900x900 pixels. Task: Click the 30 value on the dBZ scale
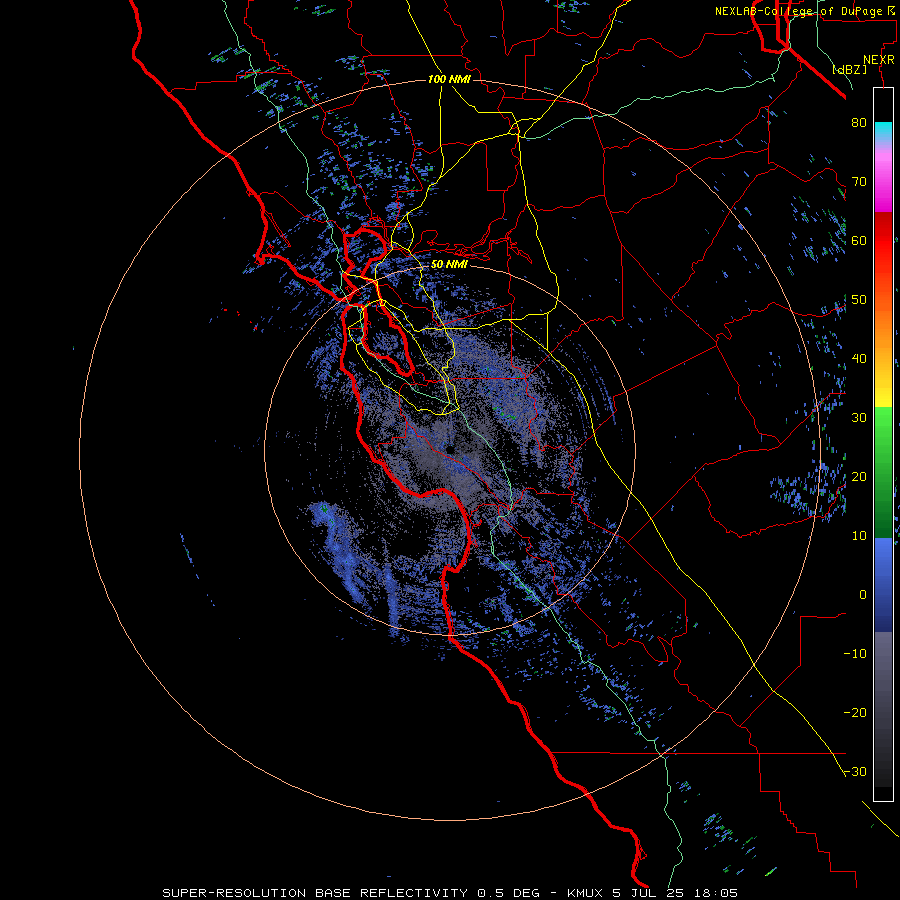(859, 418)
